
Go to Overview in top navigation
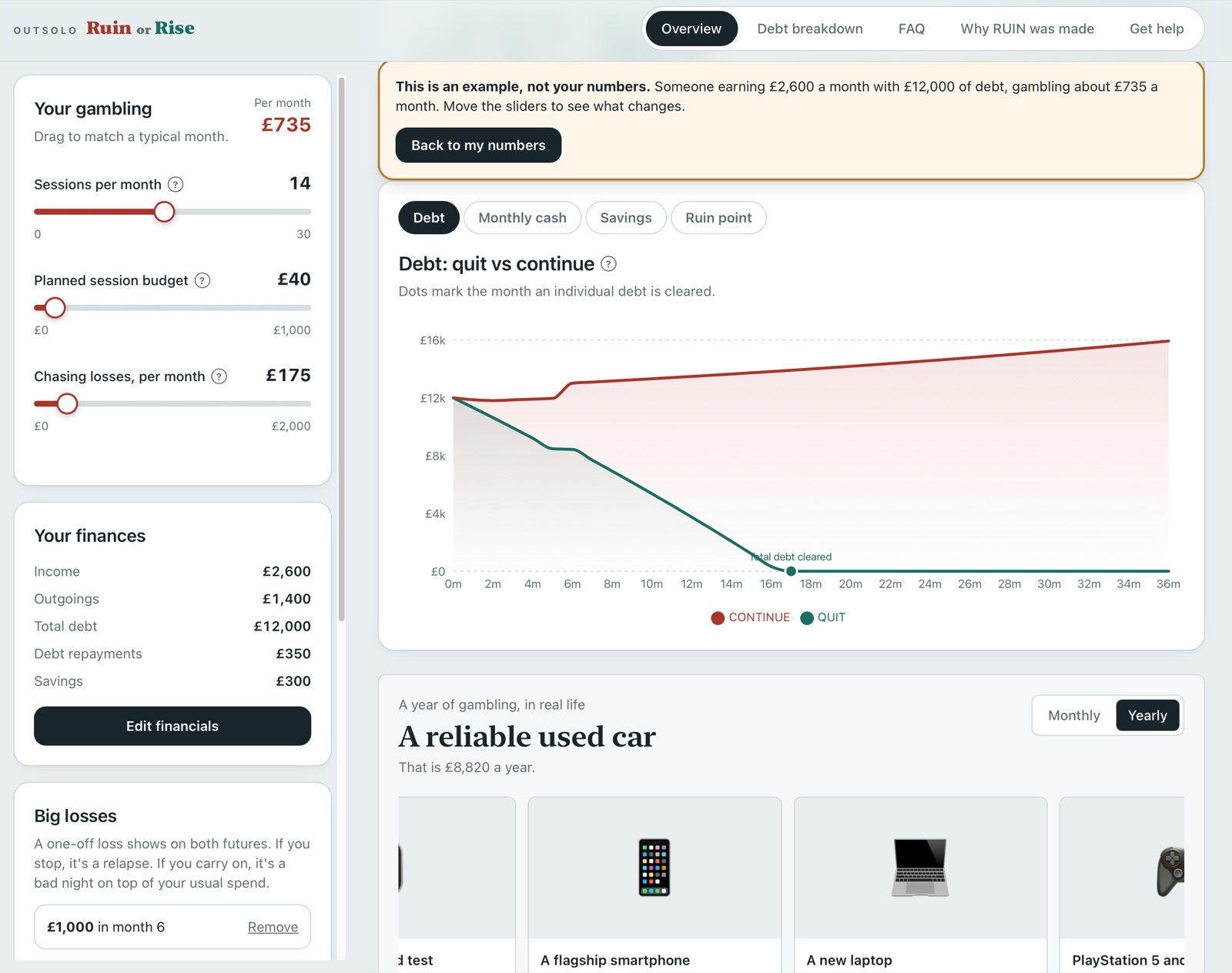pyautogui.click(x=691, y=28)
